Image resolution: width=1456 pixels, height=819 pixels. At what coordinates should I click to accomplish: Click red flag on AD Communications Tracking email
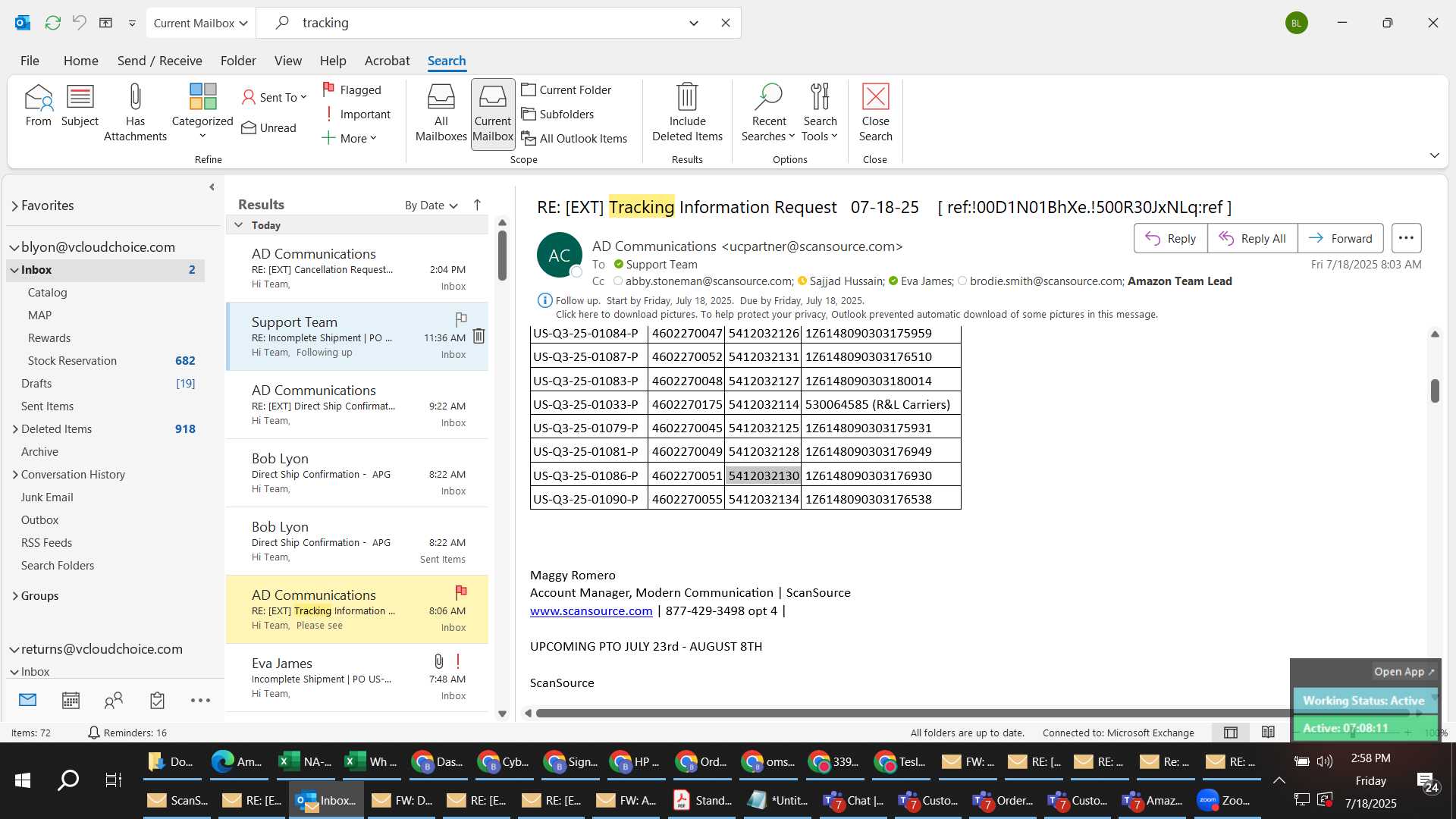coord(460,591)
